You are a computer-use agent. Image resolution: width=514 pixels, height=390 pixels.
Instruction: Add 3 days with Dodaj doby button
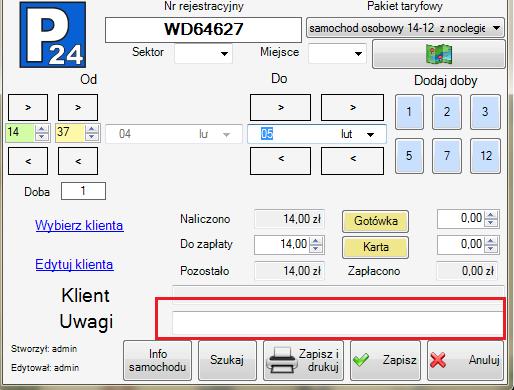tap(485, 112)
